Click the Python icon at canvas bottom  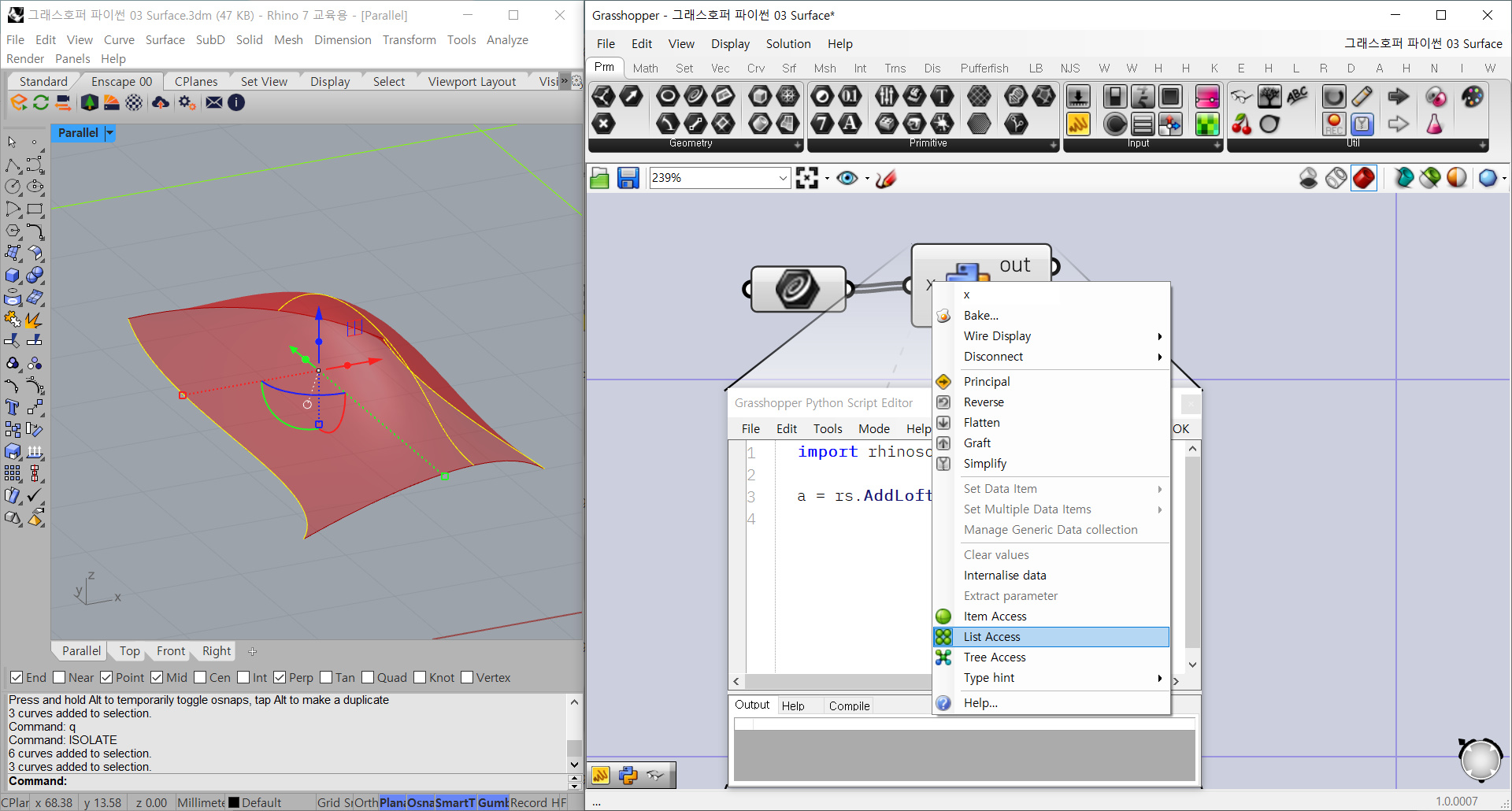(x=628, y=776)
